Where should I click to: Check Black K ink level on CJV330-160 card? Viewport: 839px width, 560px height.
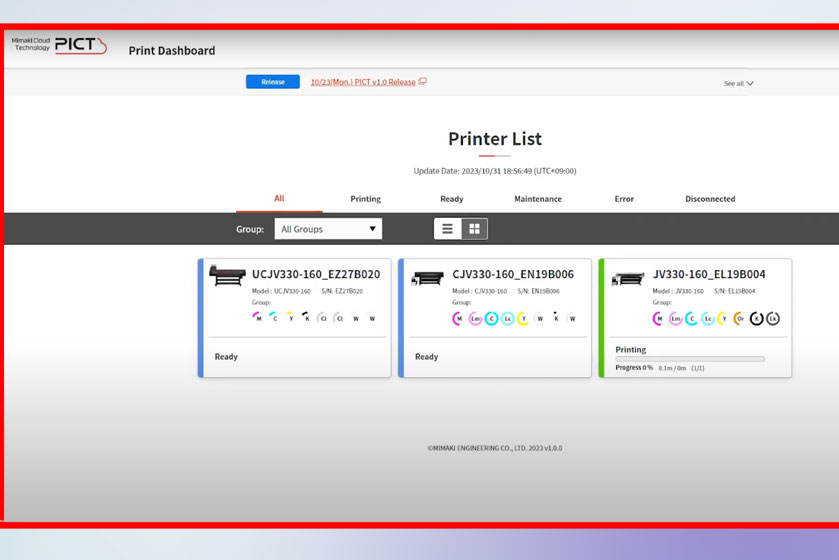556,318
